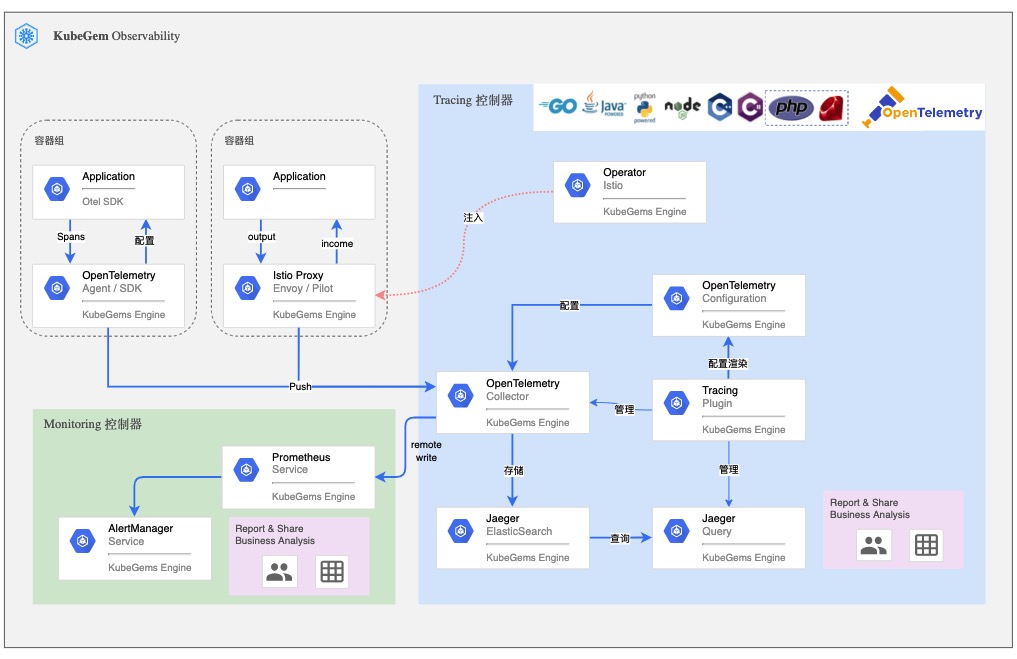Choose the Python language logo
1017x659 pixels.
pyautogui.click(x=645, y=107)
